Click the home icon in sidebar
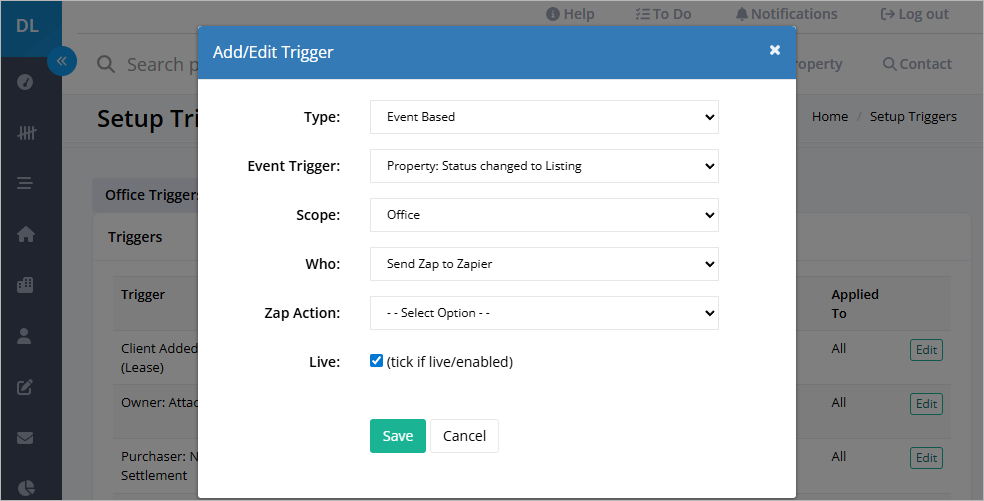This screenshot has width=984, height=501. (26, 234)
